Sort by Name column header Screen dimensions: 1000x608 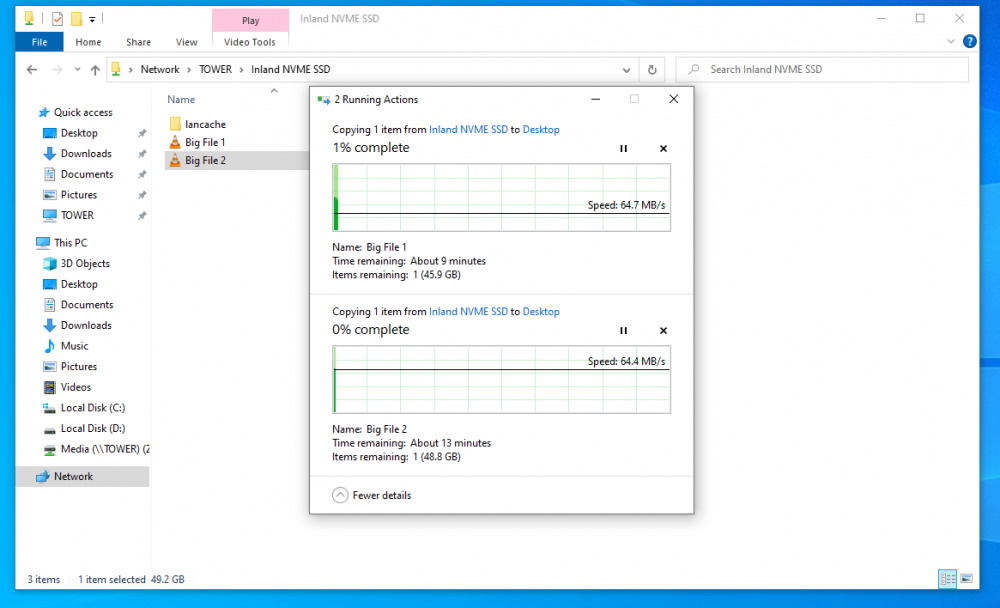tap(181, 100)
